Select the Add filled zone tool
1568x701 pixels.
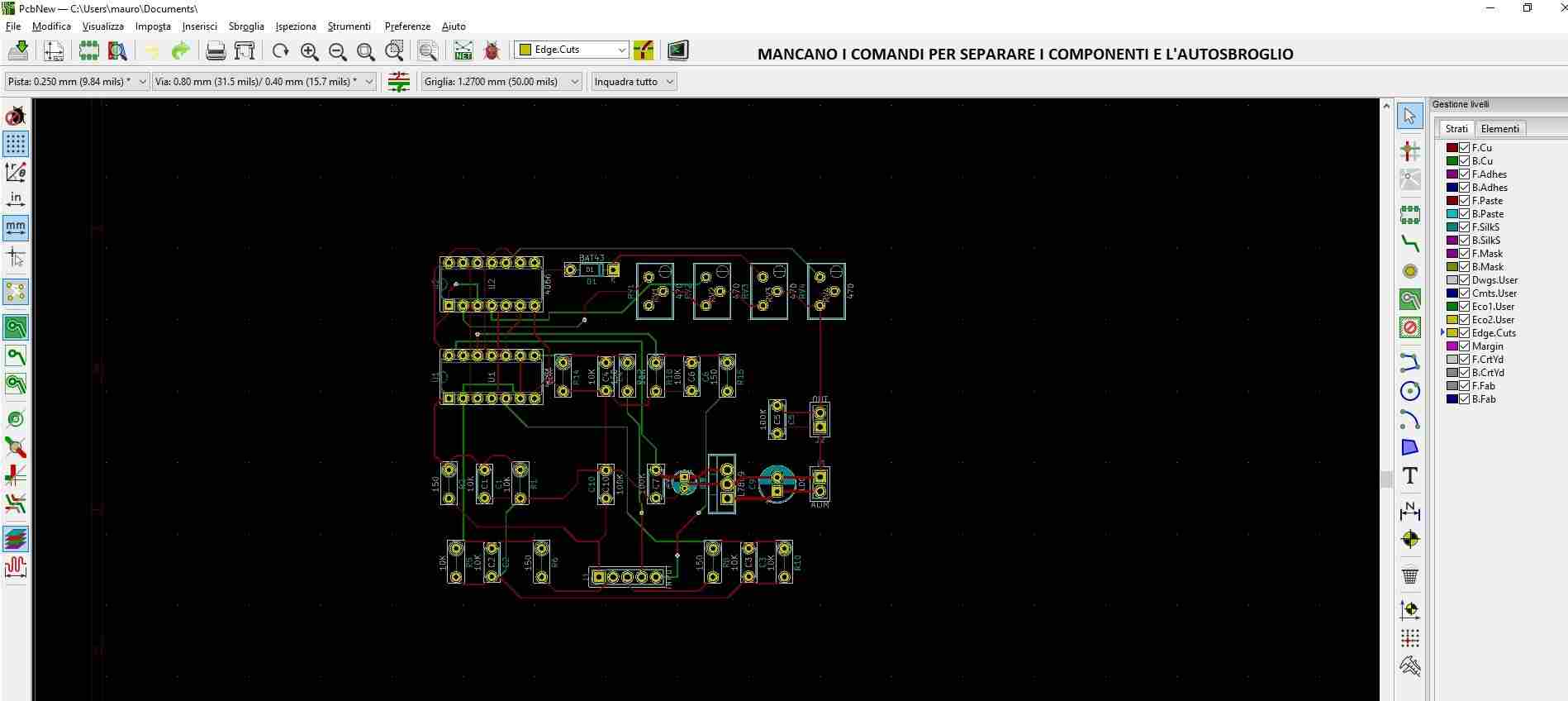[1410, 299]
